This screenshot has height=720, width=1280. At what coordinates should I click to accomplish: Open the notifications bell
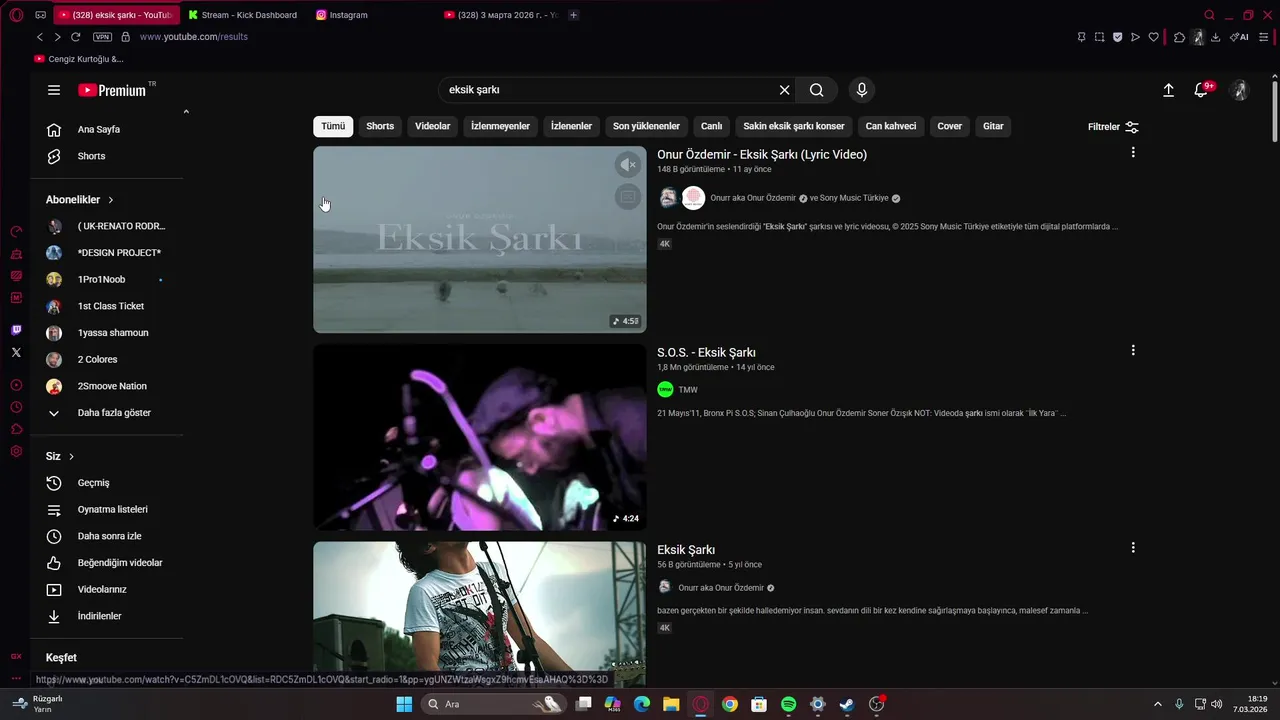[1201, 90]
